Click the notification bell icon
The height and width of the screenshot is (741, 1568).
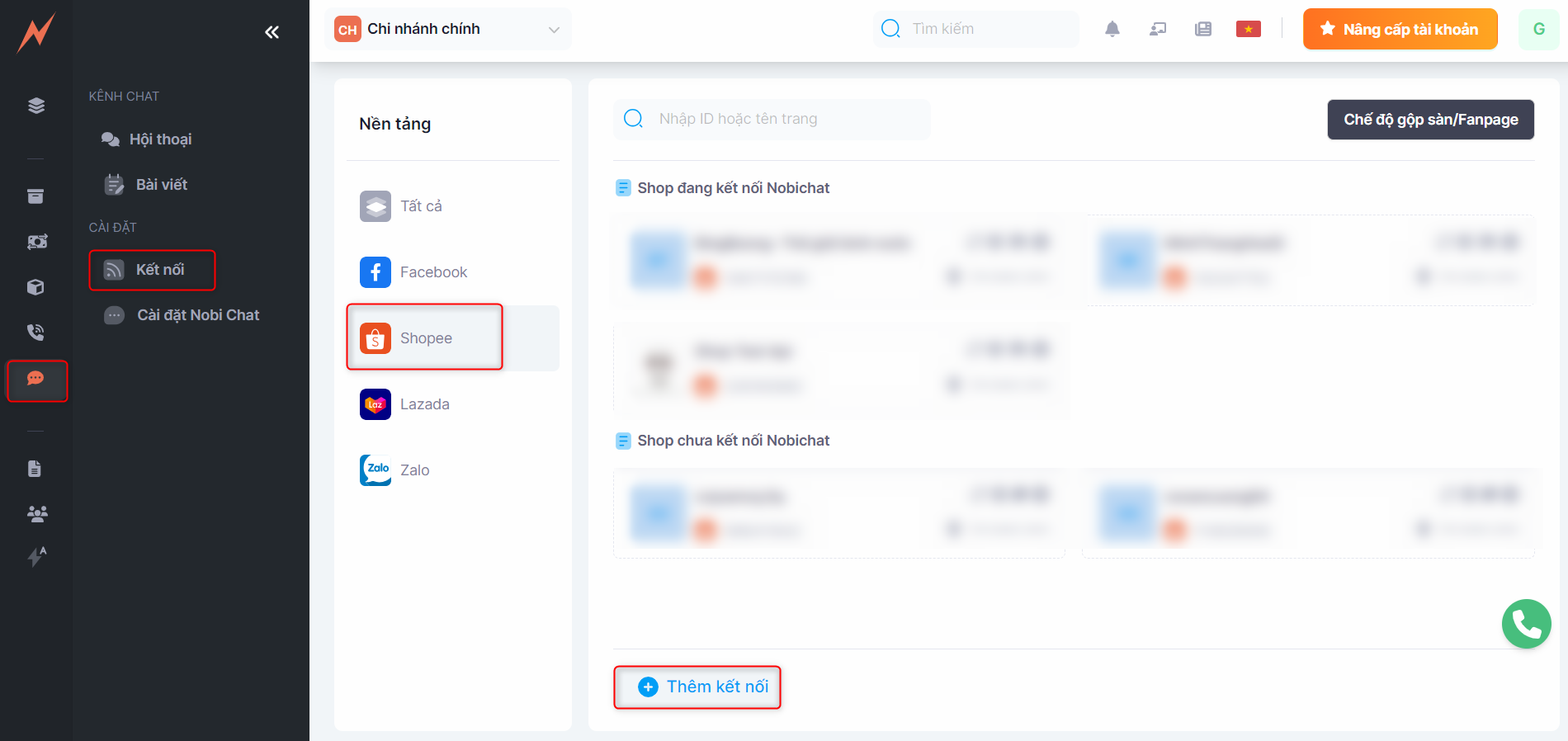tap(1112, 30)
